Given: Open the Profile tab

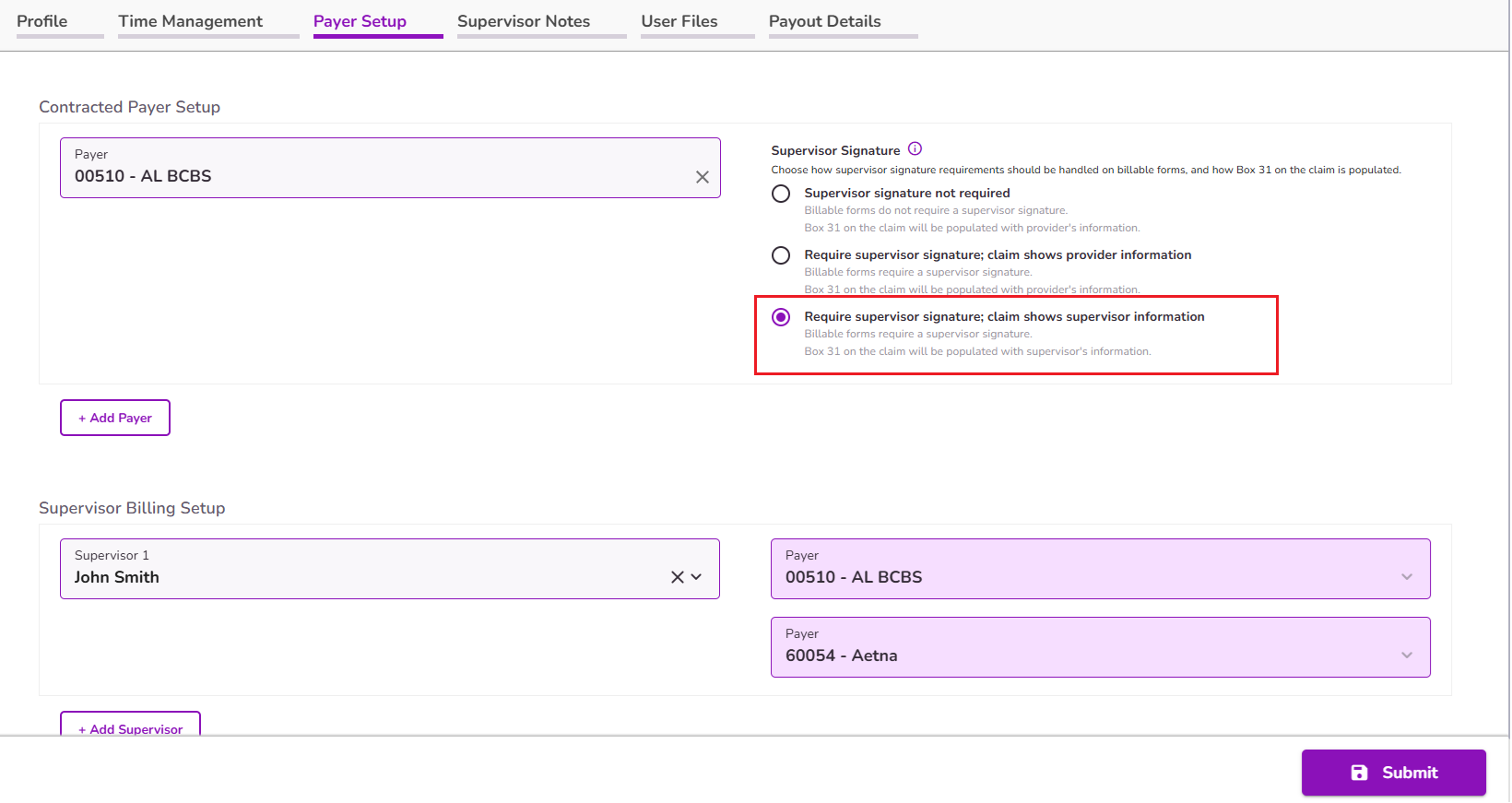Looking at the screenshot, I should pyautogui.click(x=42, y=21).
